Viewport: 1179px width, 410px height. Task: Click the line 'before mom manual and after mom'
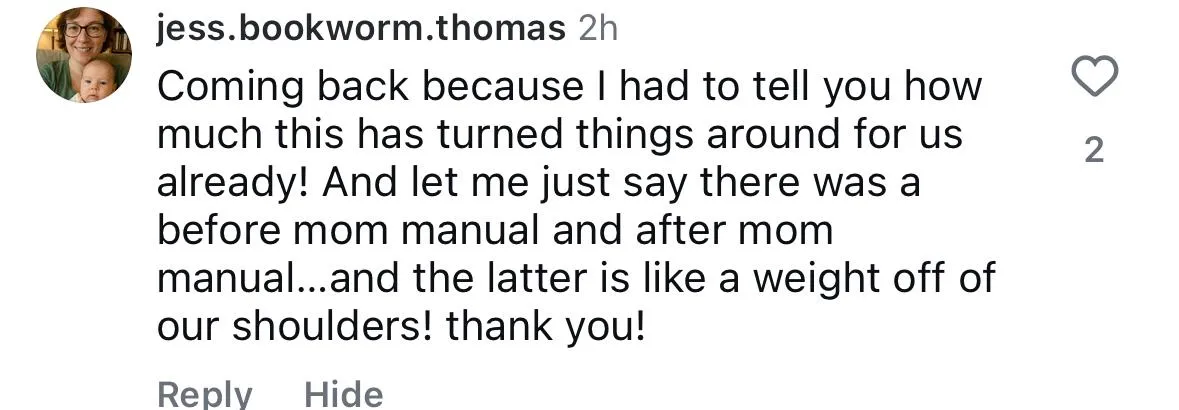click(x=495, y=231)
